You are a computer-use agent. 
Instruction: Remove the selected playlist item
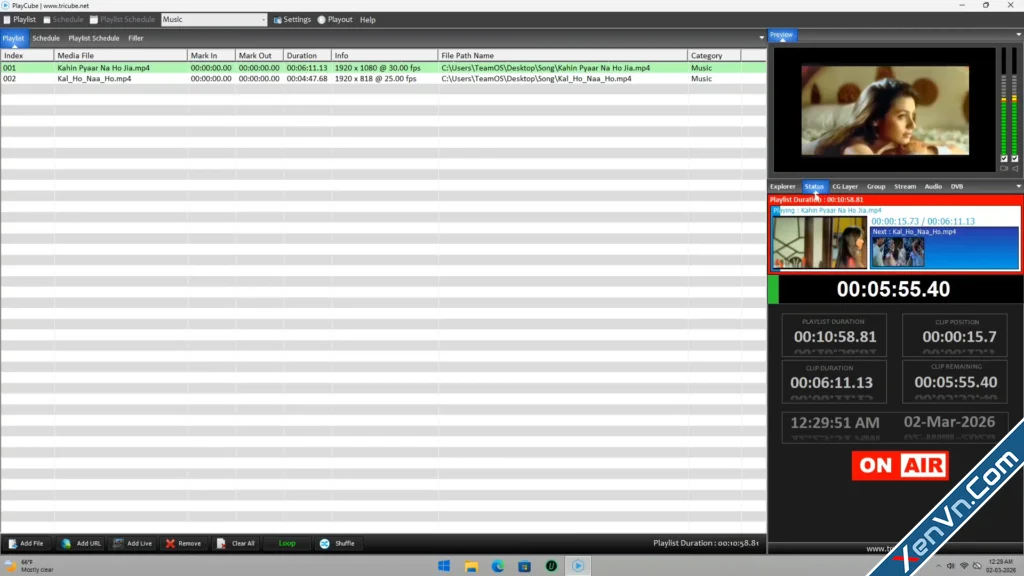click(x=184, y=543)
